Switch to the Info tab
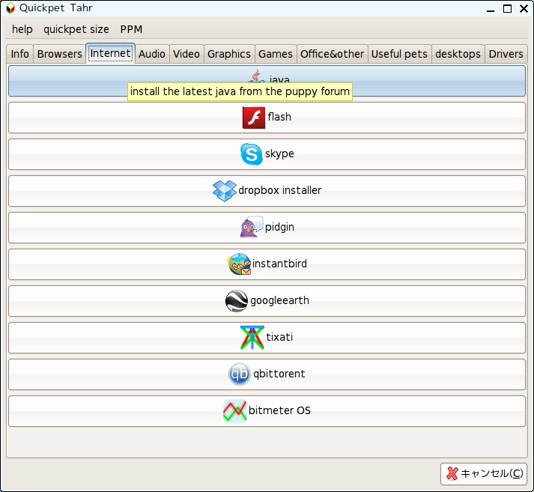The width and height of the screenshot is (534, 492). point(20,54)
